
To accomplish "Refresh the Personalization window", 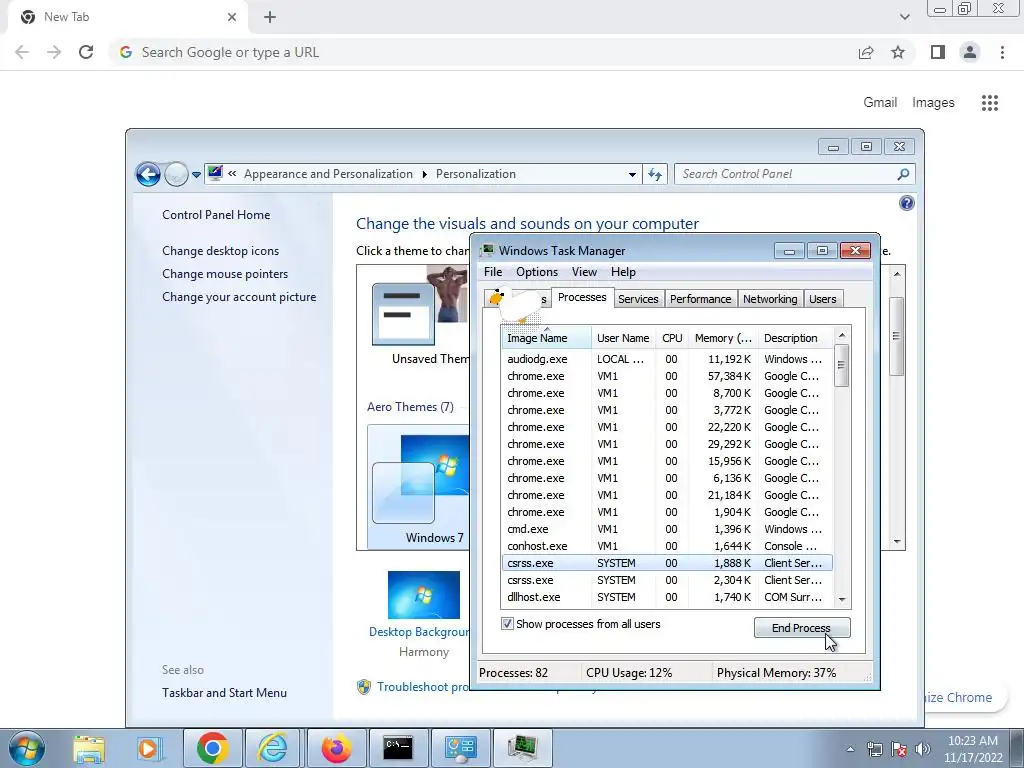I will pos(655,174).
